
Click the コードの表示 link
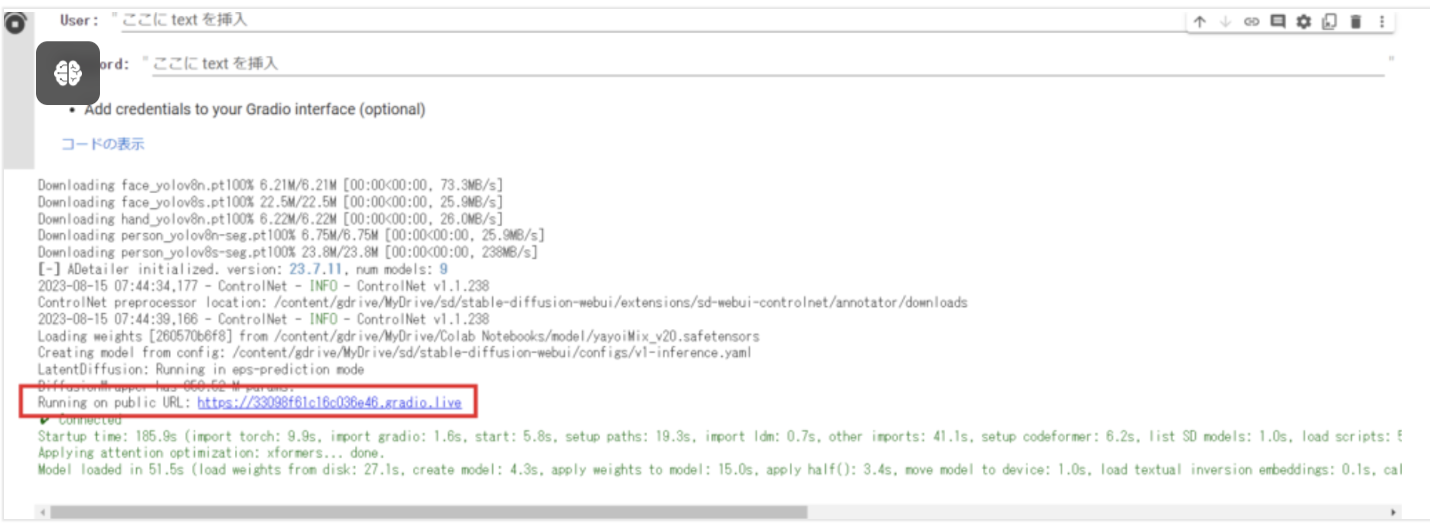103,144
